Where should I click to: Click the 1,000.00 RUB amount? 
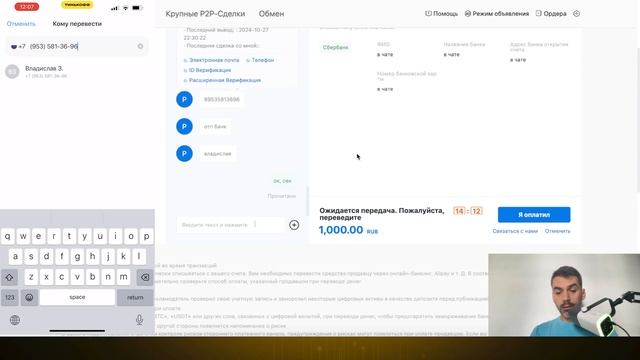click(348, 230)
